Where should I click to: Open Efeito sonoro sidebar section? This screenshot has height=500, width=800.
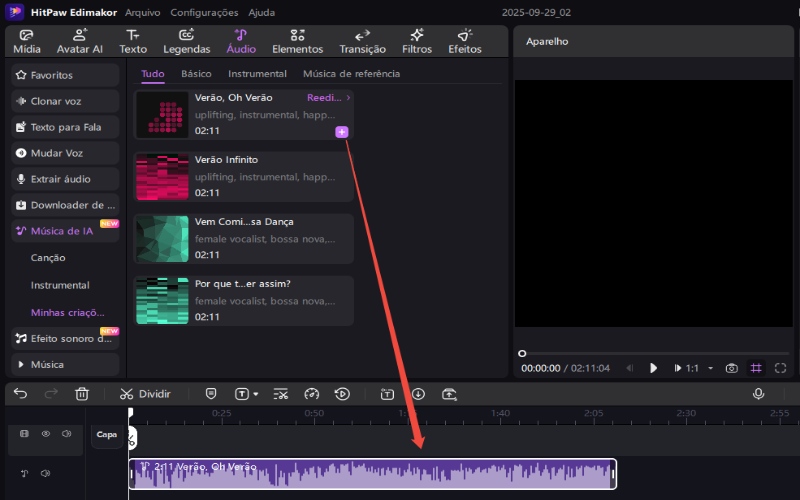click(x=65, y=338)
